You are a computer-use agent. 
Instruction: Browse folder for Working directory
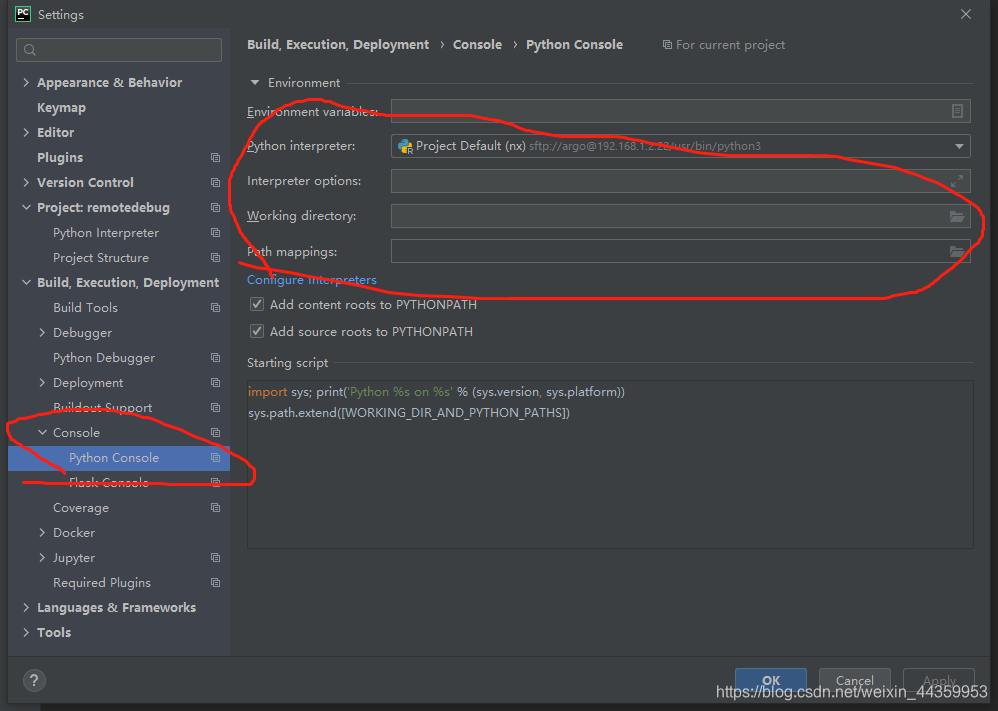point(957,216)
